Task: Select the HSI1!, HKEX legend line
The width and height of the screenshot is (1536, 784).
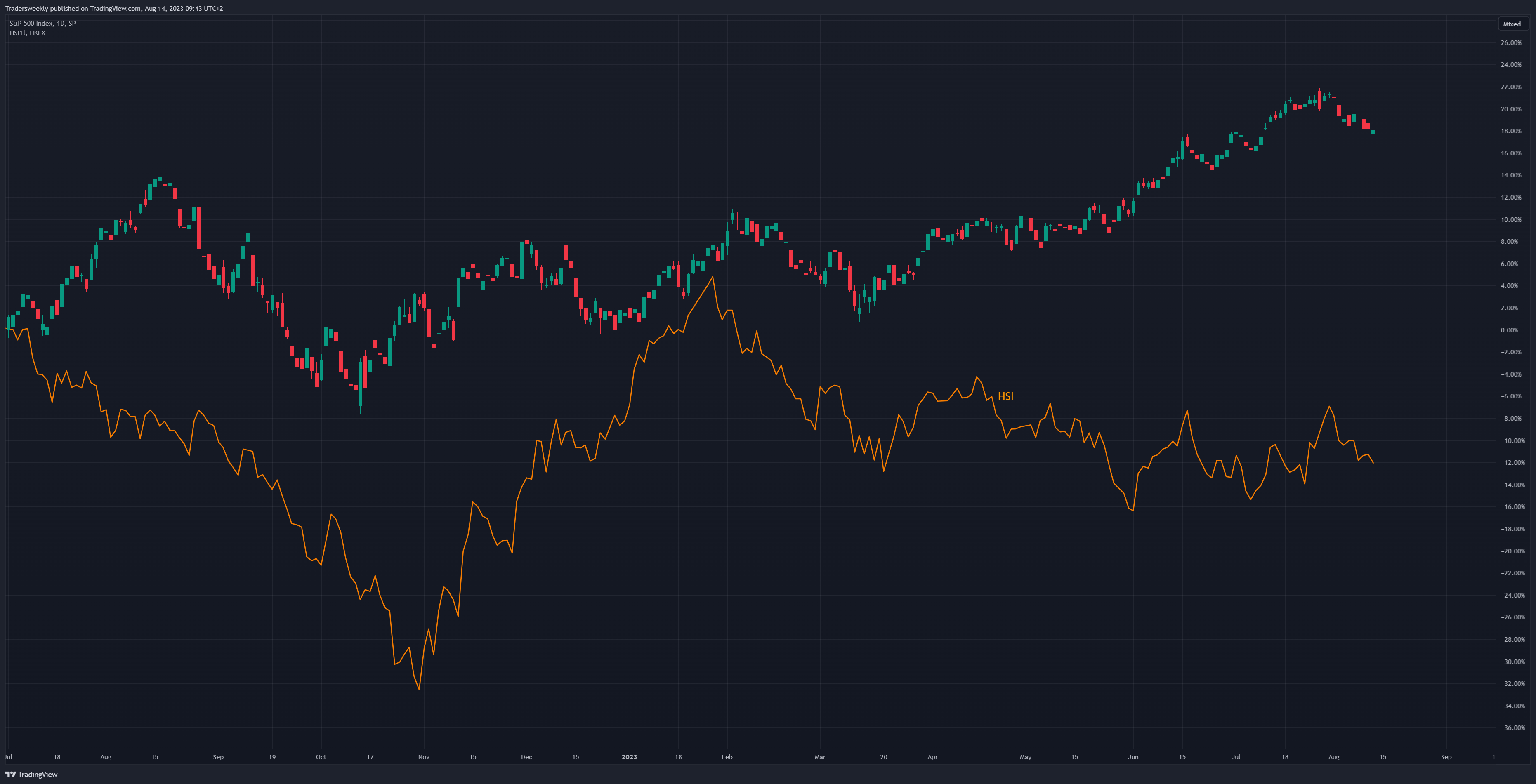Action: tap(27, 33)
